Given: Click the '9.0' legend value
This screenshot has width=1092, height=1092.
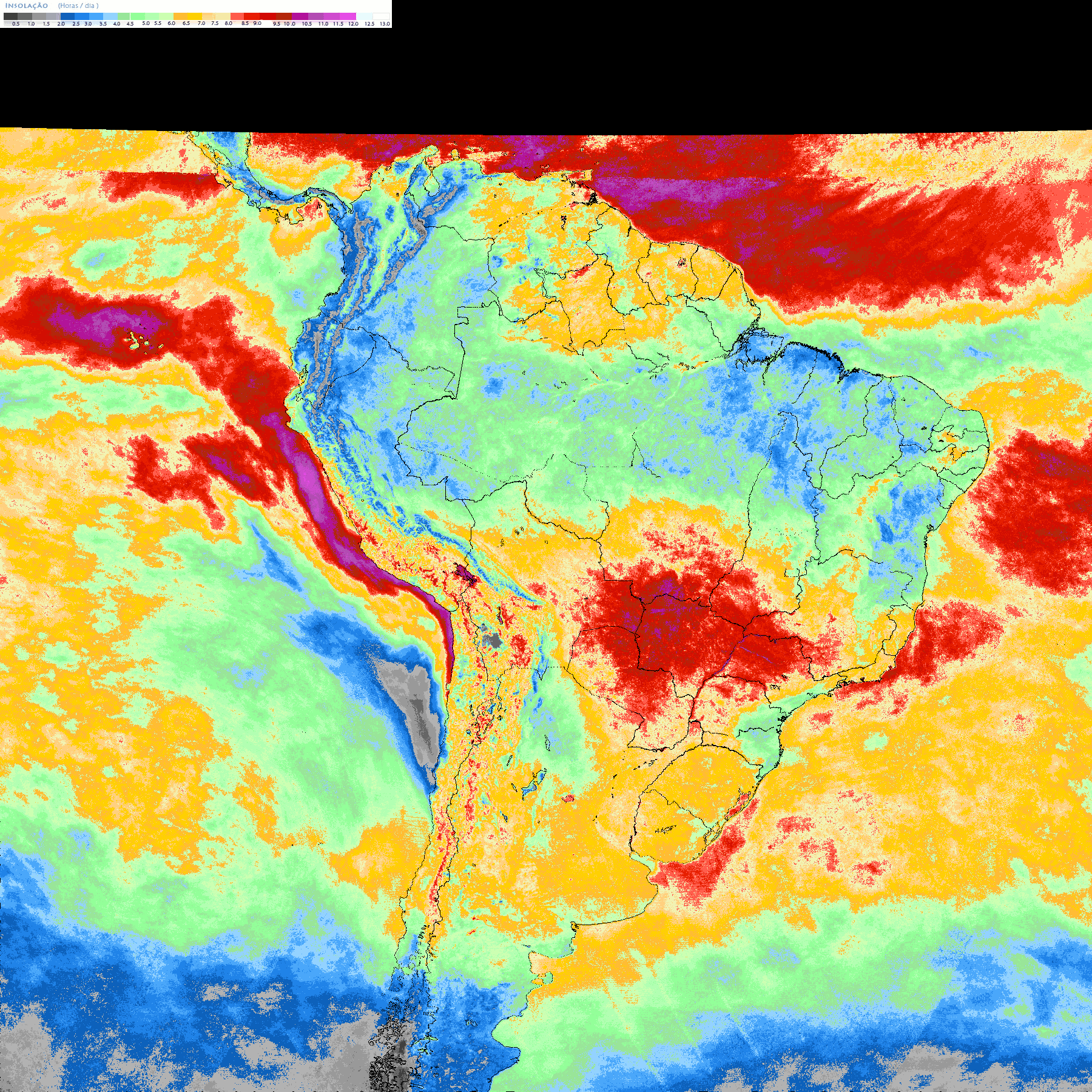Looking at the screenshot, I should pyautogui.click(x=257, y=23).
